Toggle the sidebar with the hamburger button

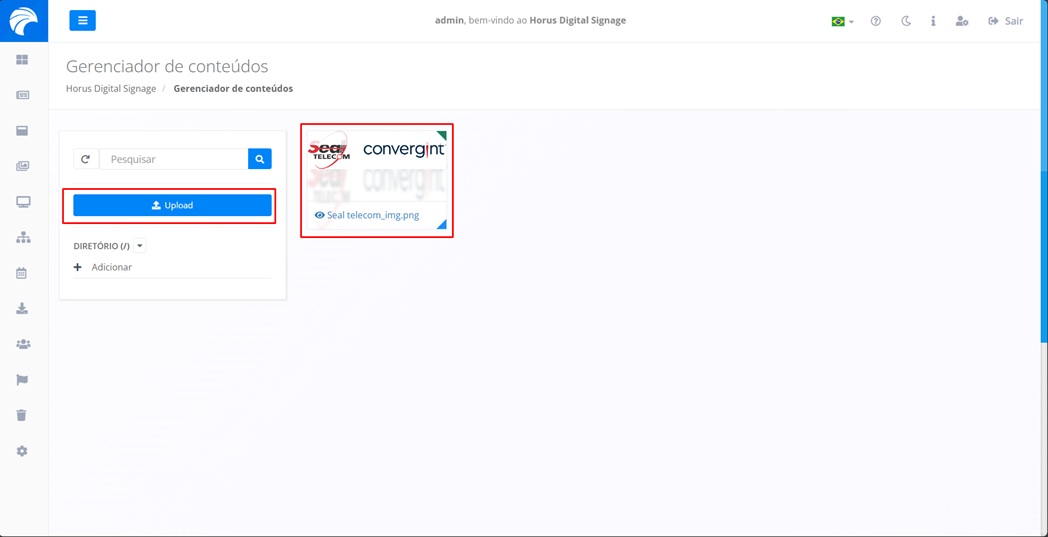pyautogui.click(x=83, y=20)
